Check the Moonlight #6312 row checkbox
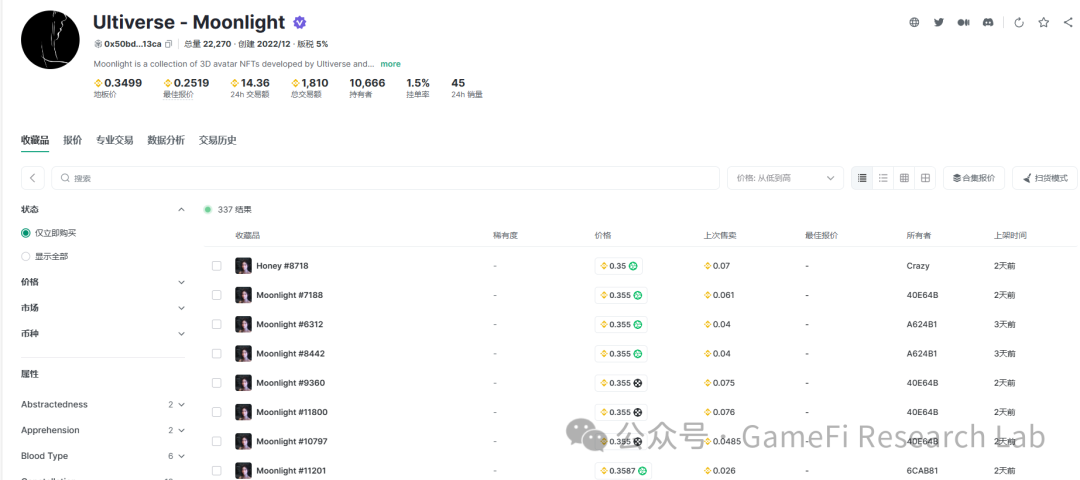The image size is (1080, 480). [217, 324]
